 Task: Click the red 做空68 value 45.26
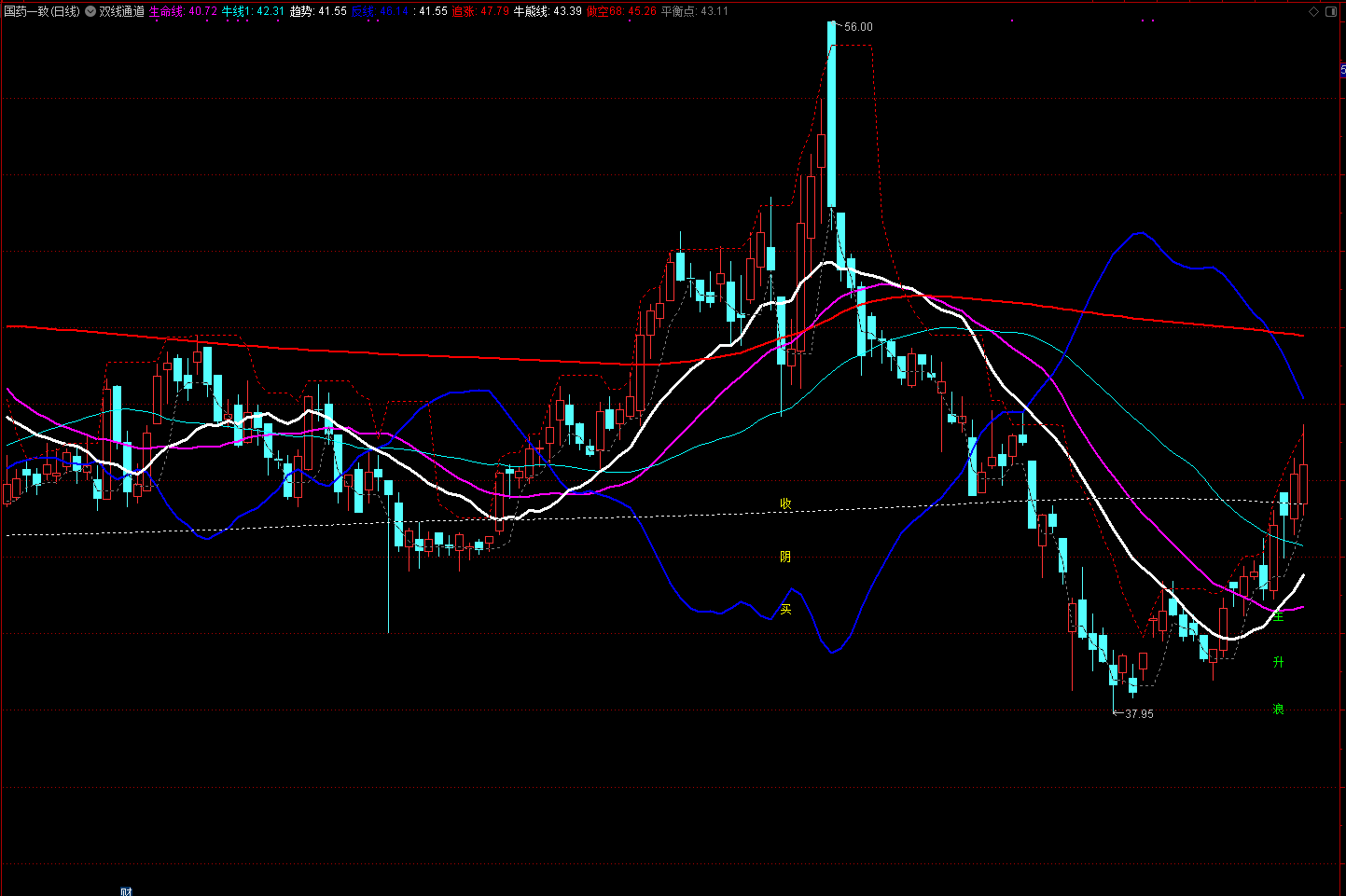tap(642, 11)
